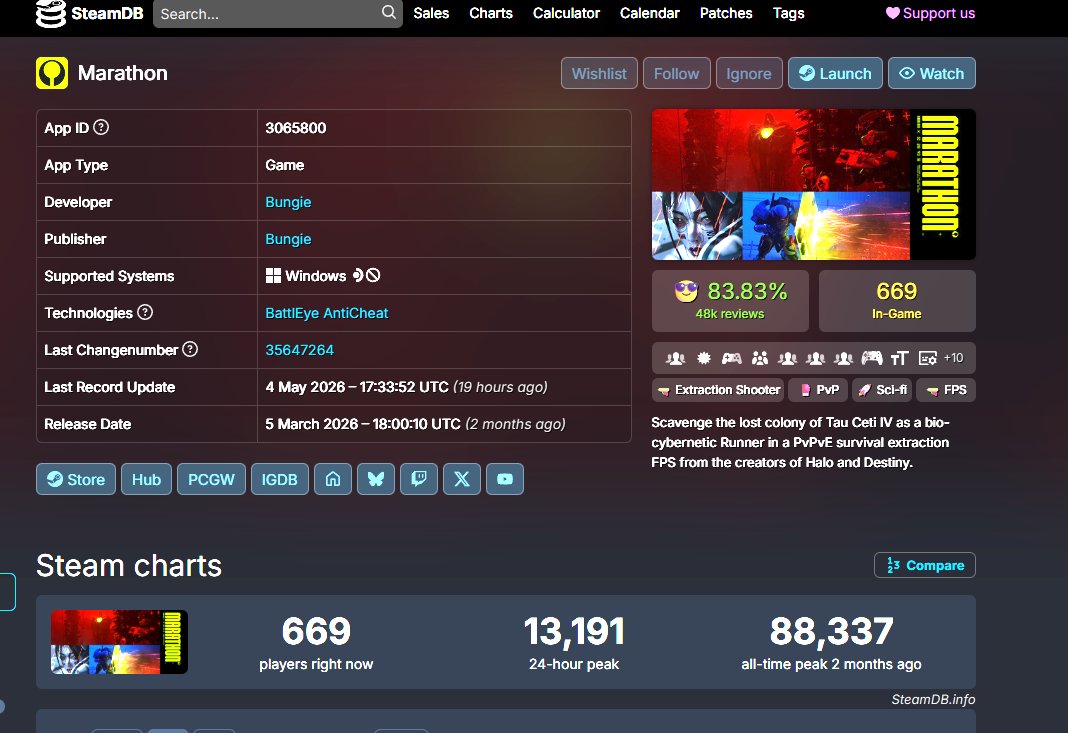This screenshot has height=733, width=1068.
Task: Expand the +10 more categories
Action: pos(954,358)
